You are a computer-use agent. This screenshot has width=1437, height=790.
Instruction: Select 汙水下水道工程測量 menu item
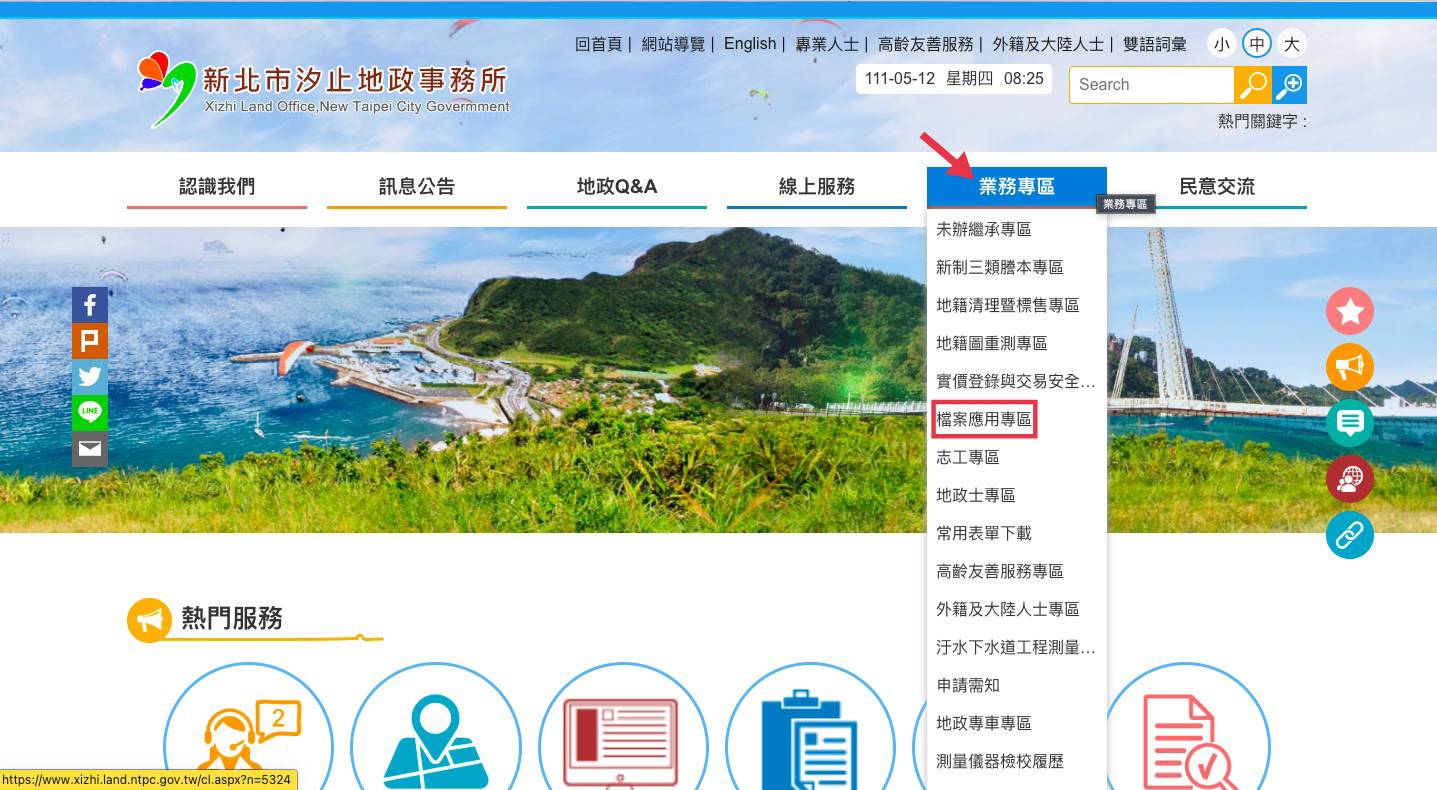1016,647
